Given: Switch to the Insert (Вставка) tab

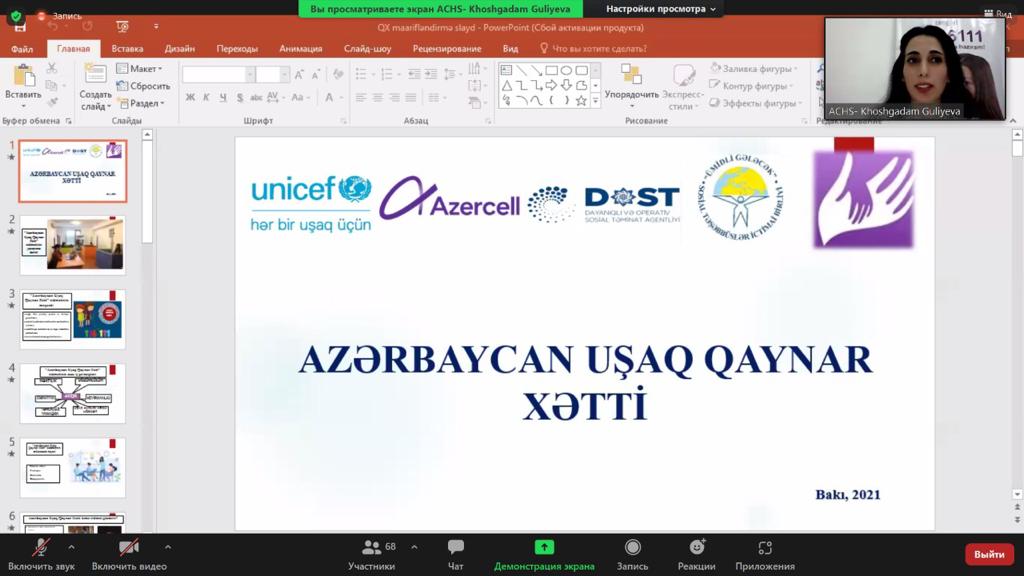Looking at the screenshot, I should [x=127, y=49].
